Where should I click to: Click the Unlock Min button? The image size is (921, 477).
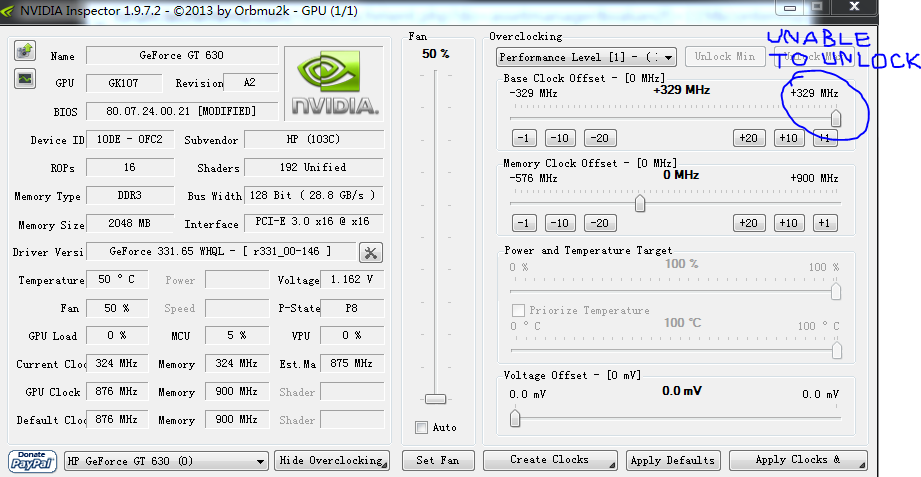pyautogui.click(x=725, y=56)
